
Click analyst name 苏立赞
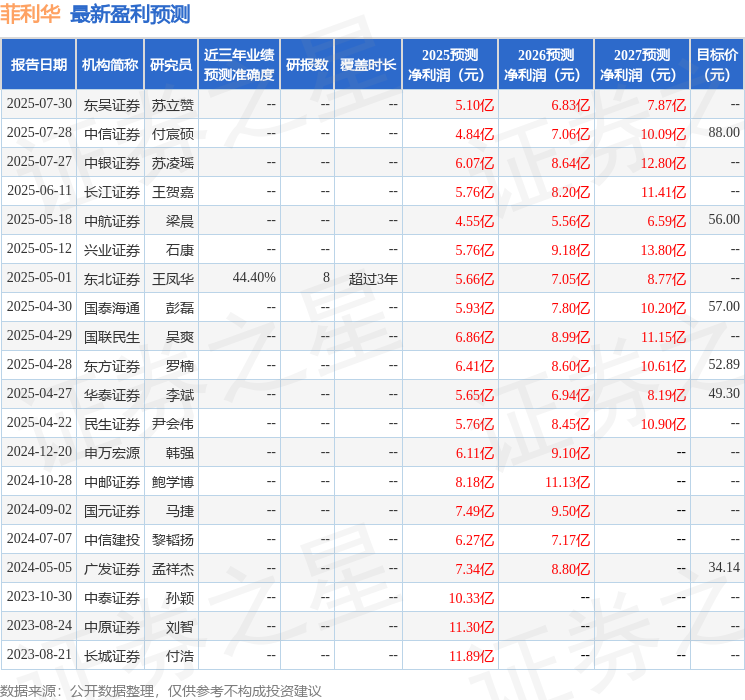click(x=172, y=105)
